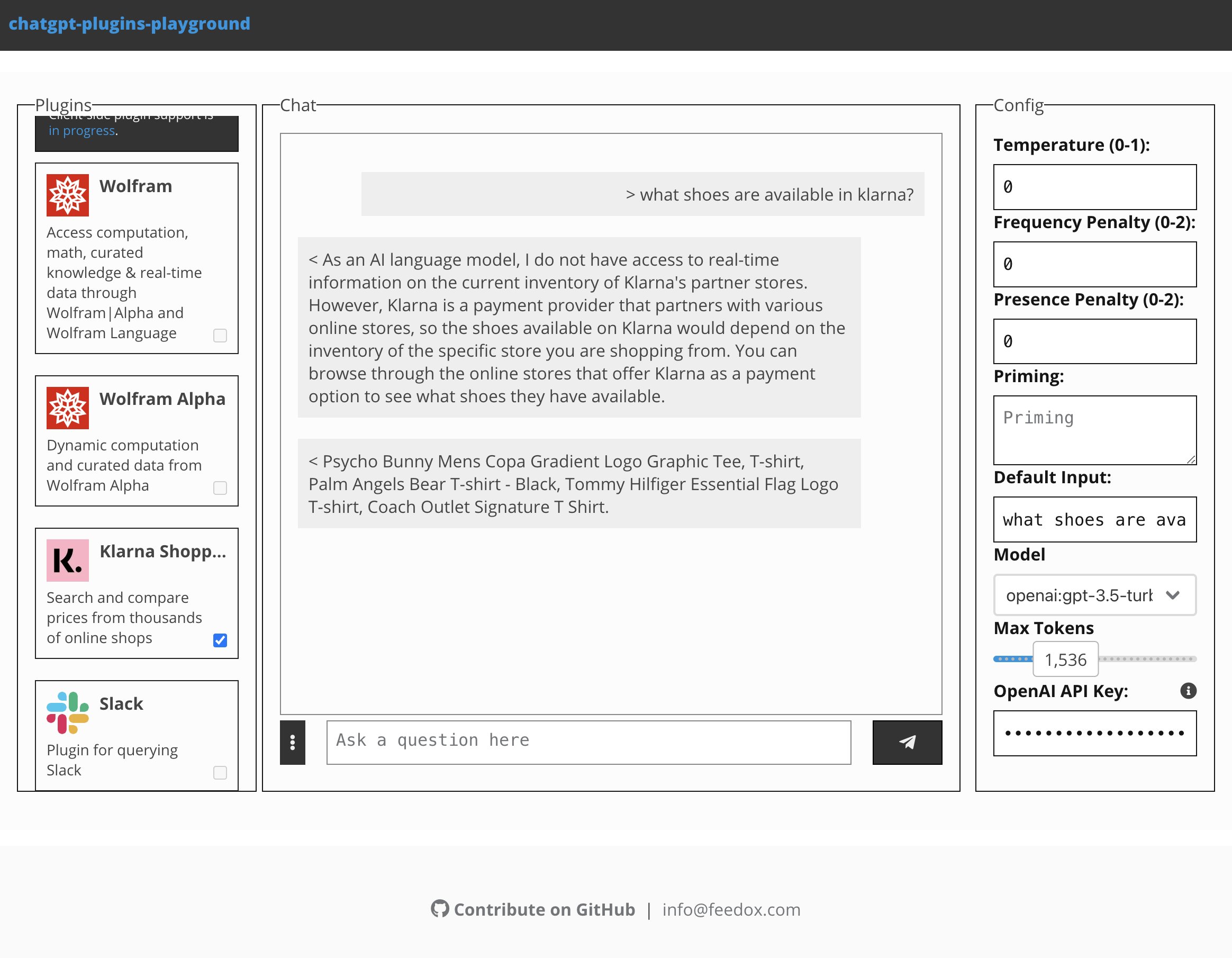Click the Klarna Shopping K logo
Screen dimensions: 1232x958
pos(68,560)
